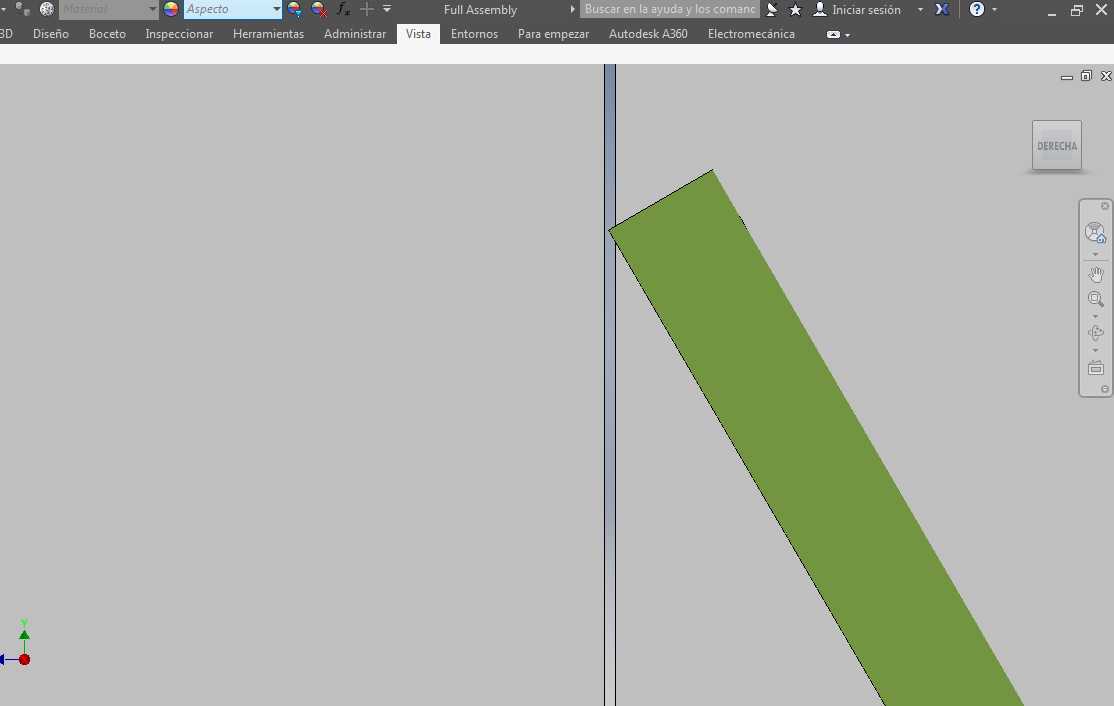Click the communication center satellite icon
The image size is (1114, 706).
tap(772, 10)
